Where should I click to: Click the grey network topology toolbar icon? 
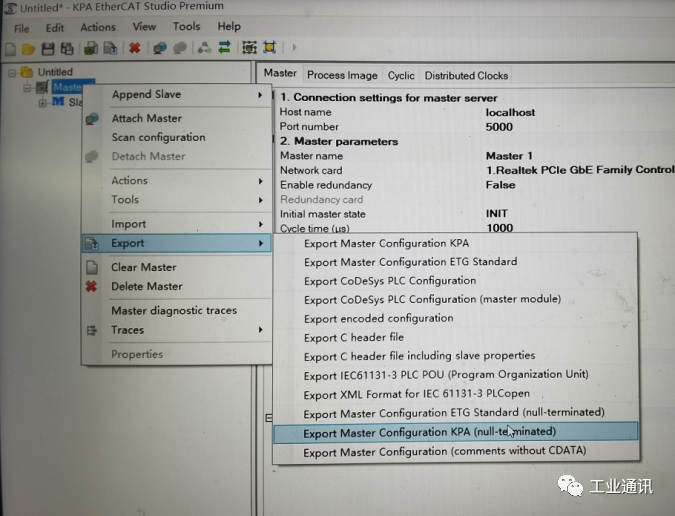pos(204,47)
